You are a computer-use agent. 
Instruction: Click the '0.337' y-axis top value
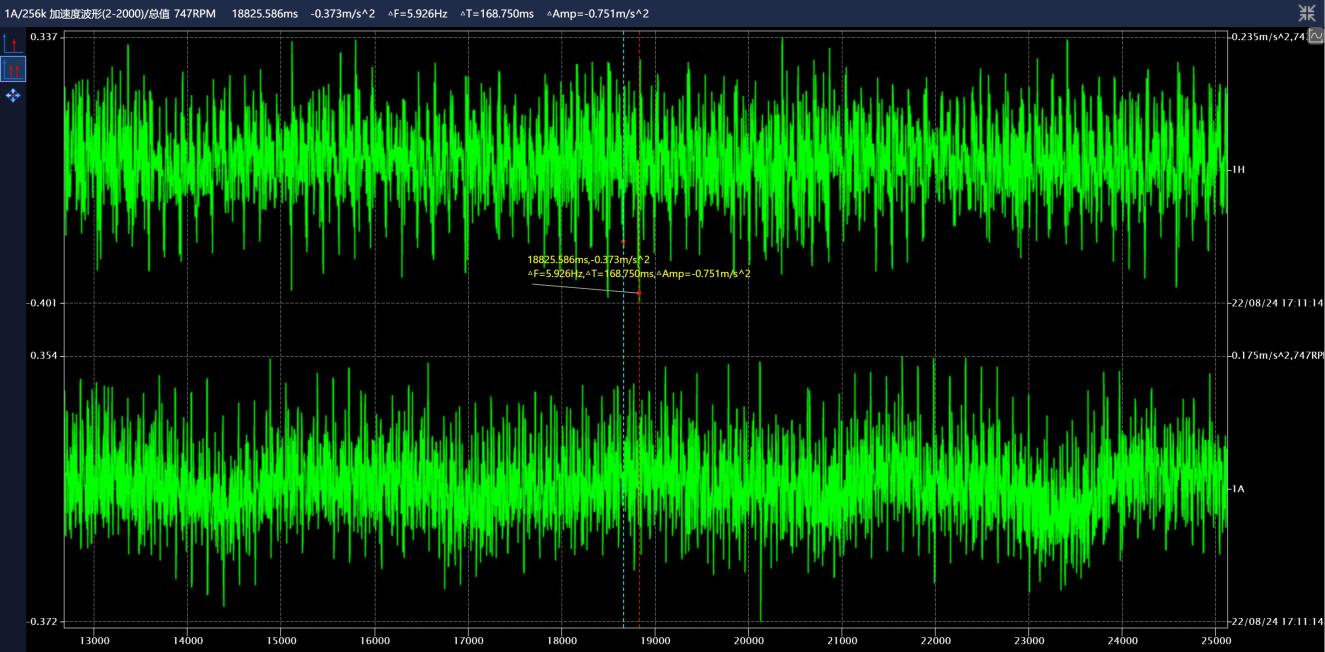click(x=44, y=36)
